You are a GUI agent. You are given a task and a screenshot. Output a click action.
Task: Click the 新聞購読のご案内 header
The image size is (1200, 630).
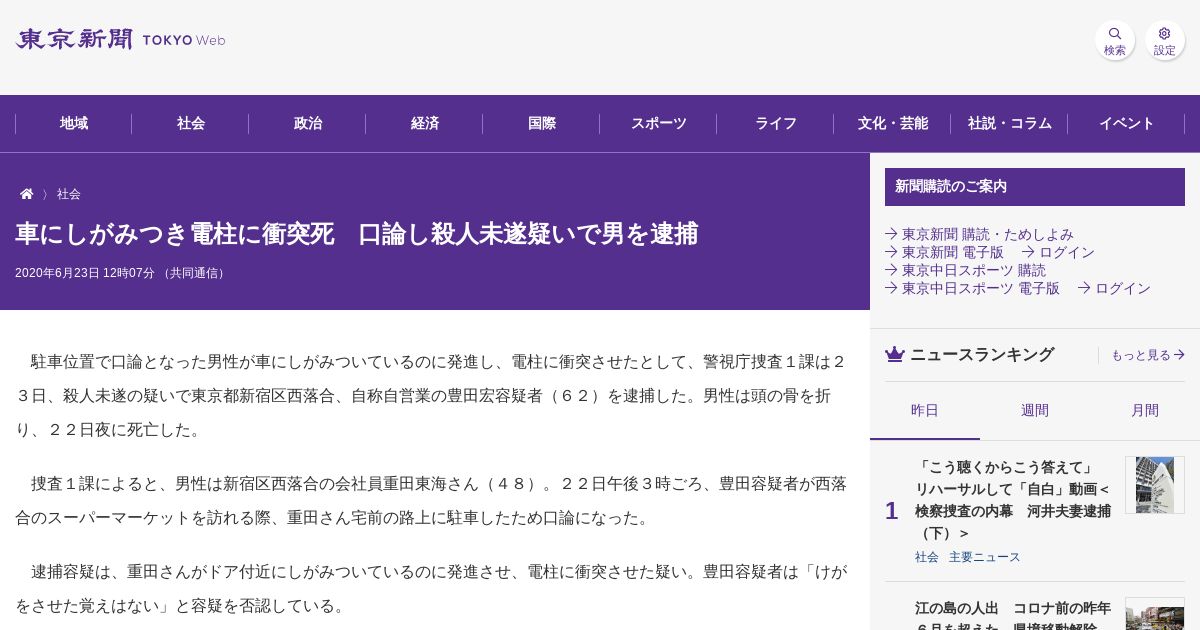(1035, 187)
